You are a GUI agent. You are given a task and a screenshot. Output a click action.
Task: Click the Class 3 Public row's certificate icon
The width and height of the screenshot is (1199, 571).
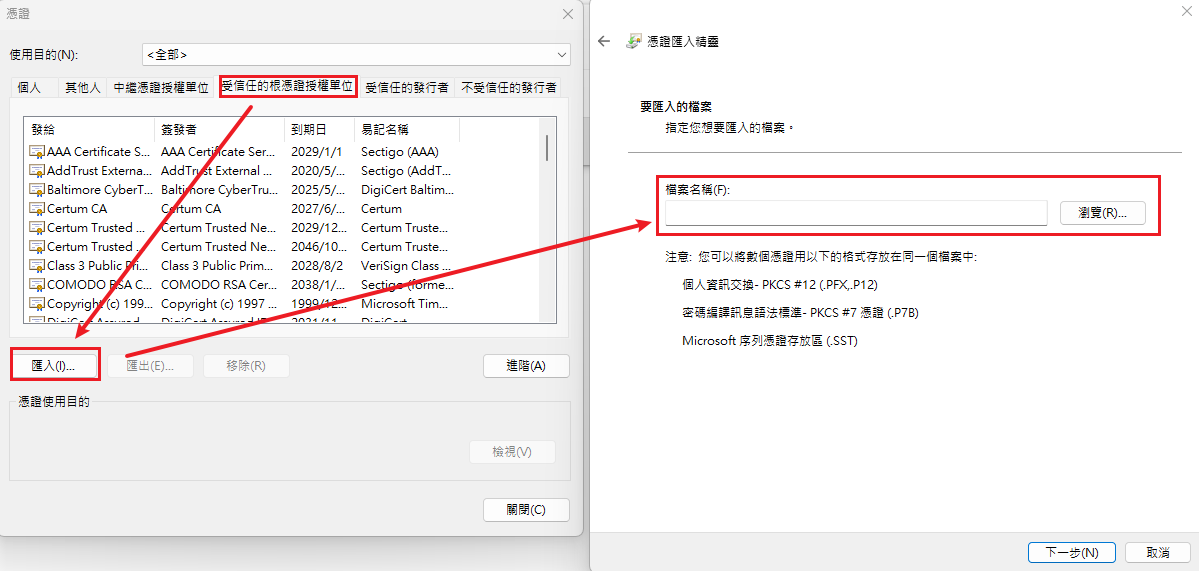[x=37, y=266]
